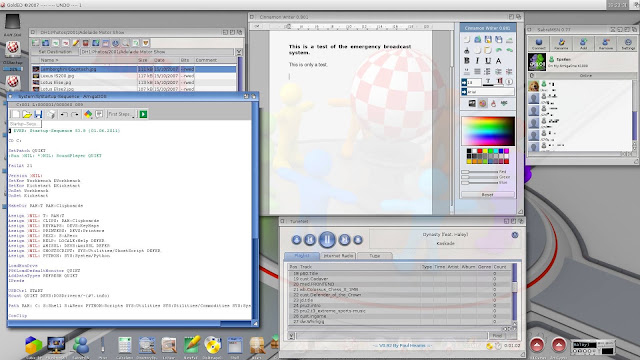Click the font color A icon

click(498, 60)
